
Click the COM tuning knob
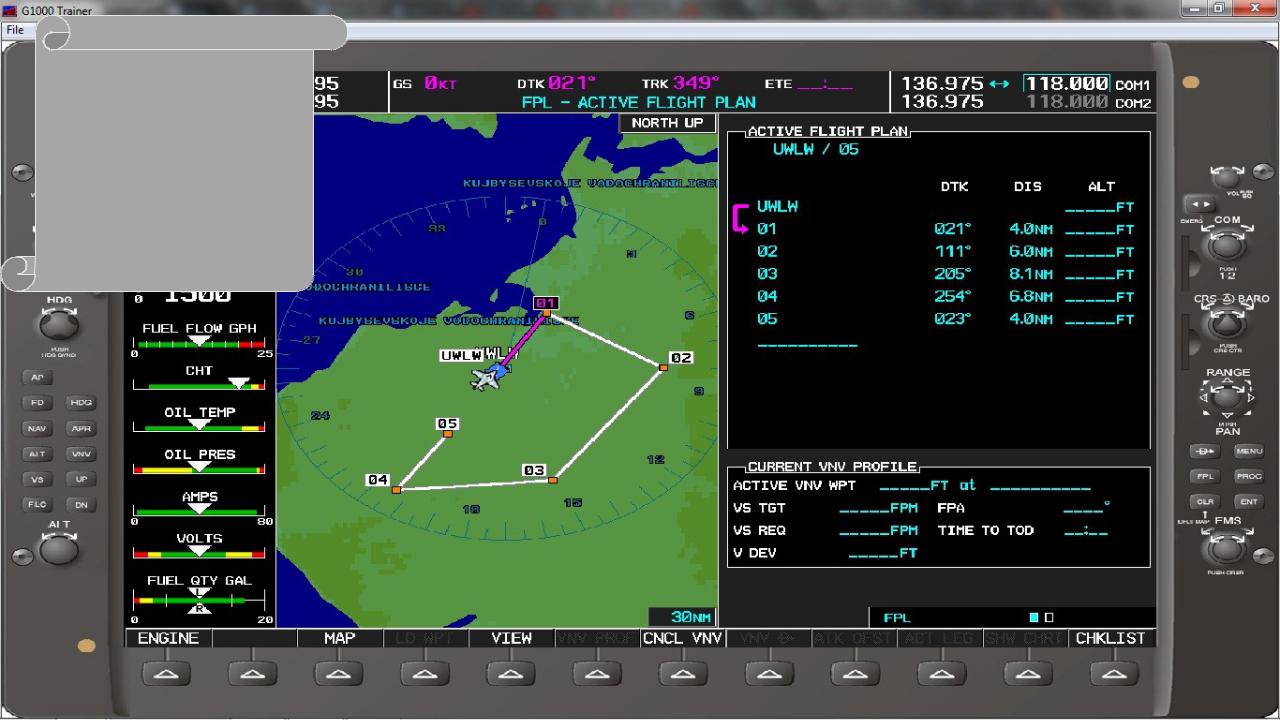coord(1227,246)
